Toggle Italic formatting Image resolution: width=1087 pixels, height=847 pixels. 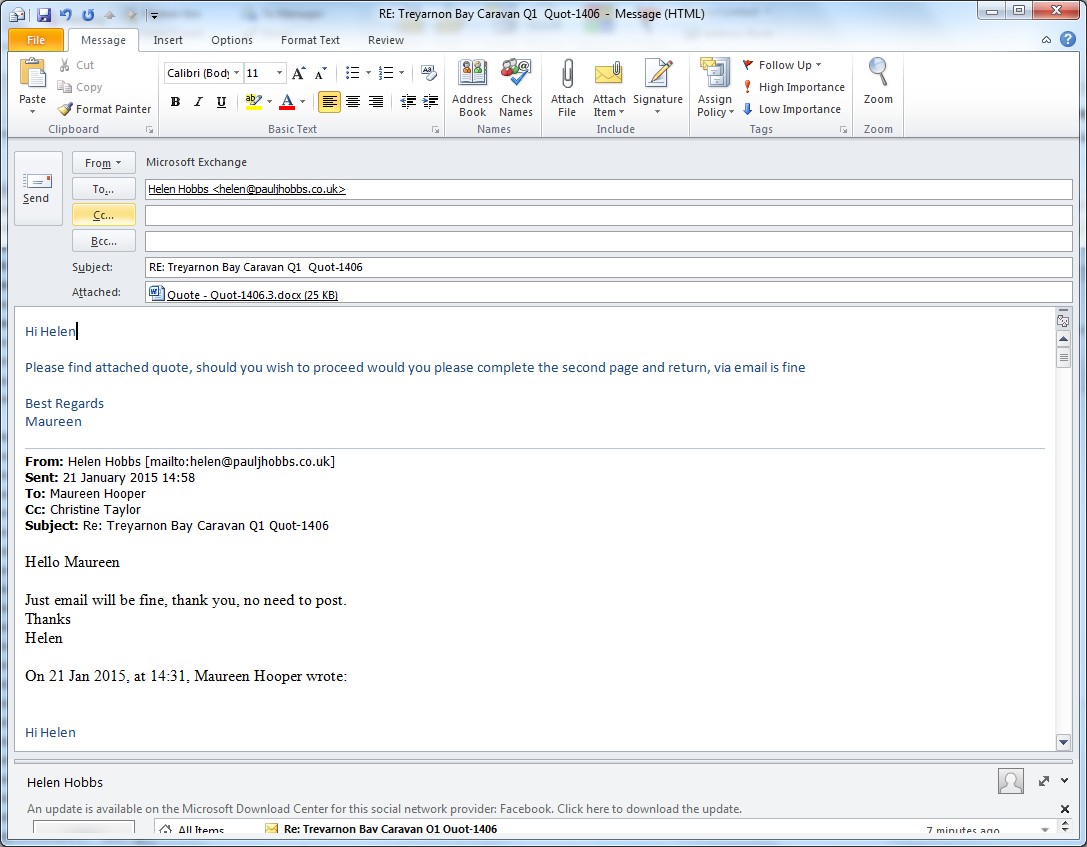tap(198, 102)
